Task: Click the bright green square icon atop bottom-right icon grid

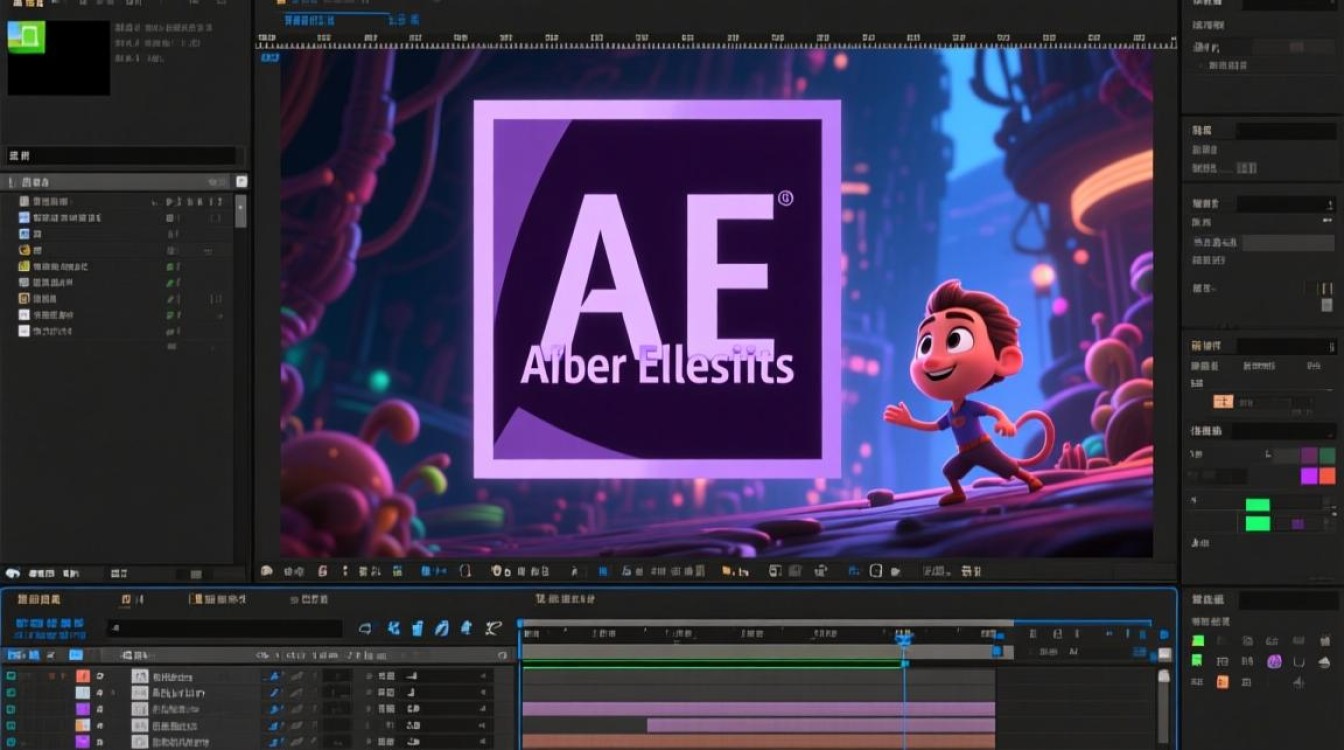Action: click(x=1198, y=640)
